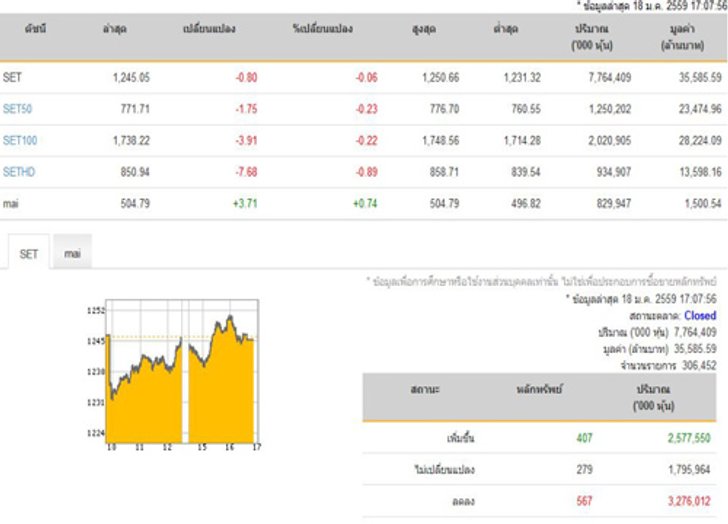The width and height of the screenshot is (728, 524).
Task: Select SET percent change -0.06
Action: [366, 77]
